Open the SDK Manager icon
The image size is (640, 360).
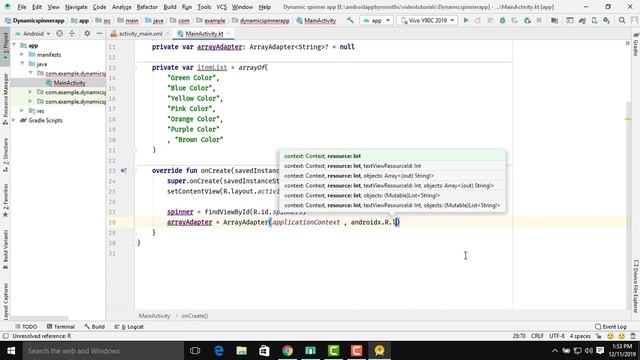coord(607,20)
